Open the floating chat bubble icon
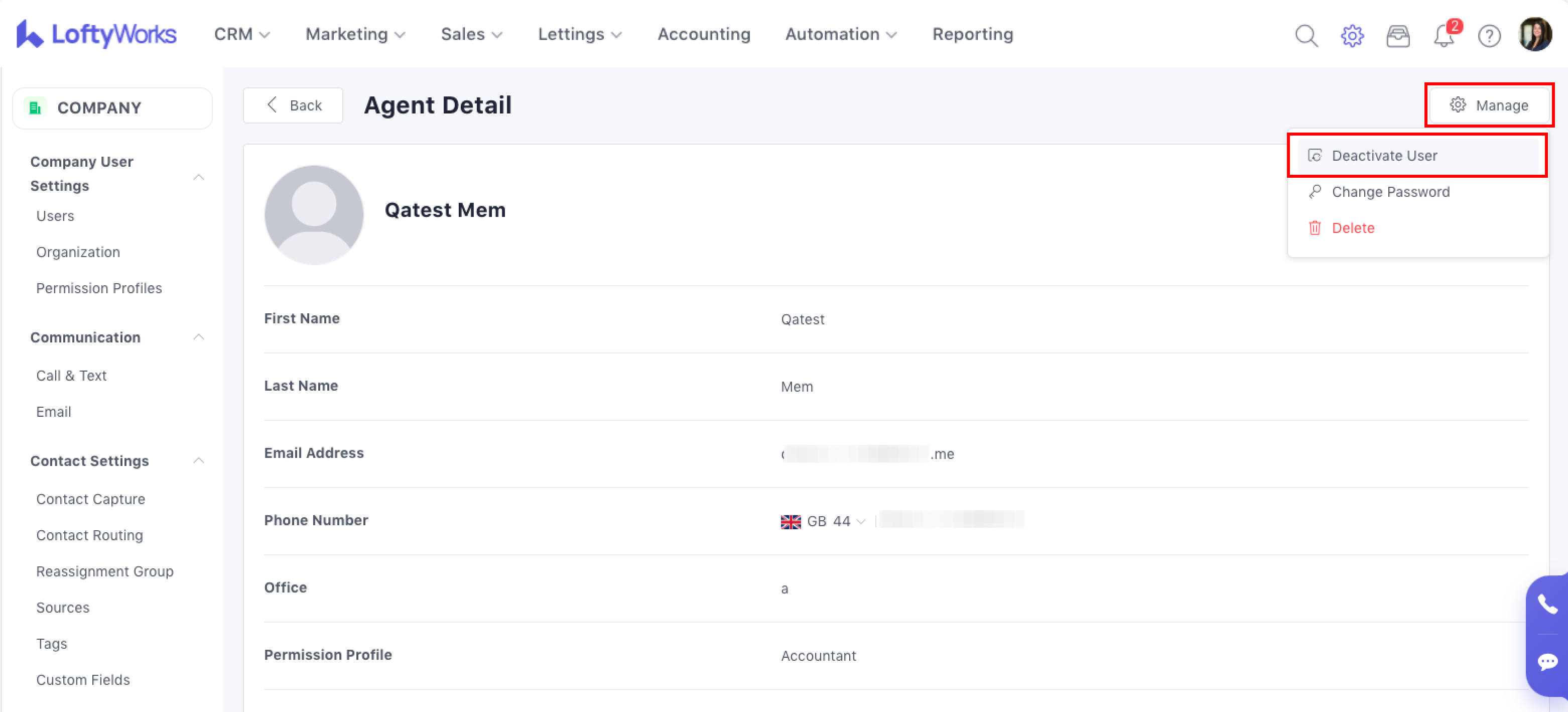1568x712 pixels. click(x=1547, y=662)
